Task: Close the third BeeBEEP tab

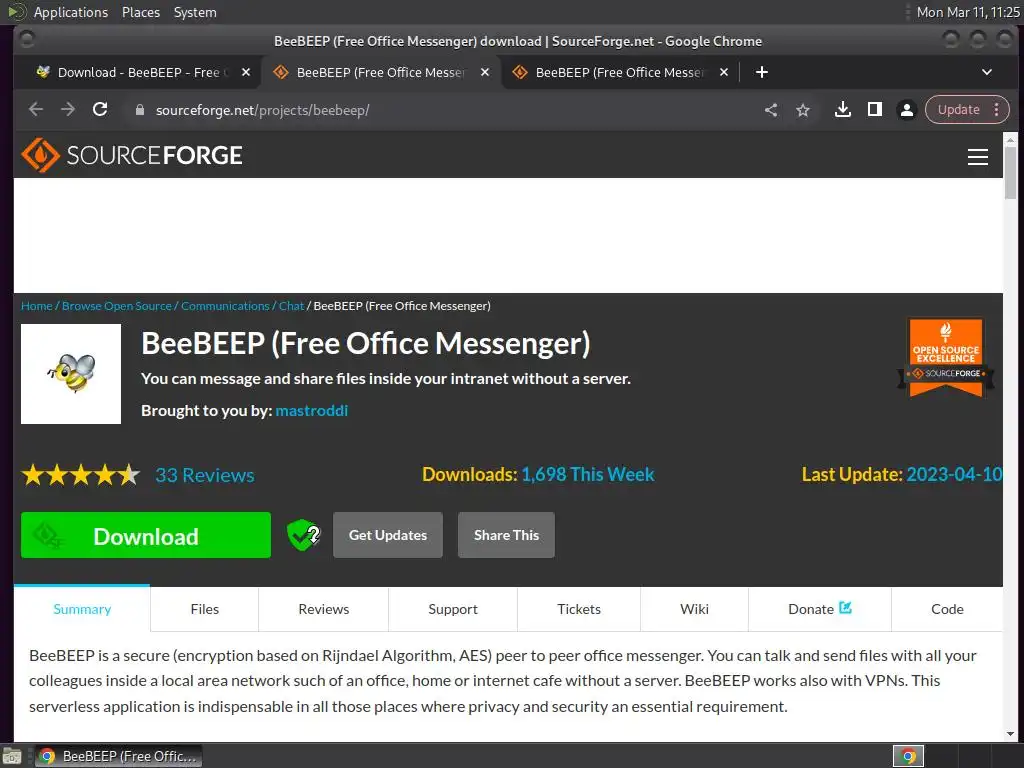Action: [x=724, y=72]
